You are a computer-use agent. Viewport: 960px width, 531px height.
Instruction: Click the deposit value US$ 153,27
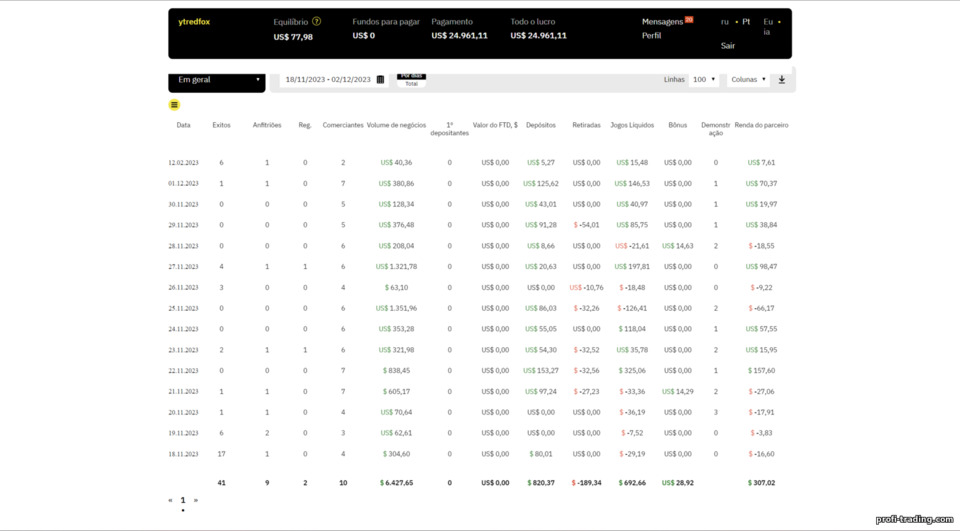click(x=541, y=371)
